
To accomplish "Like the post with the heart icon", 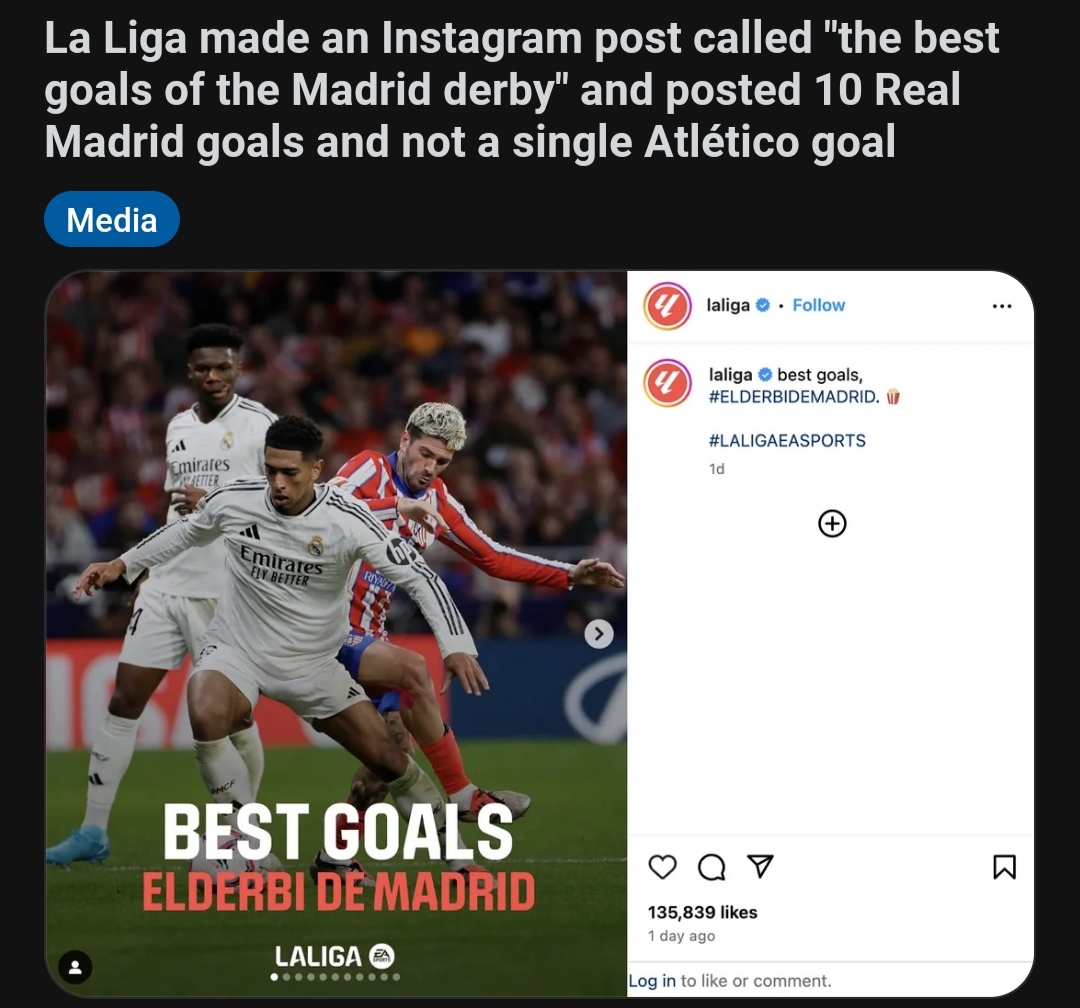I will pyautogui.click(x=663, y=867).
